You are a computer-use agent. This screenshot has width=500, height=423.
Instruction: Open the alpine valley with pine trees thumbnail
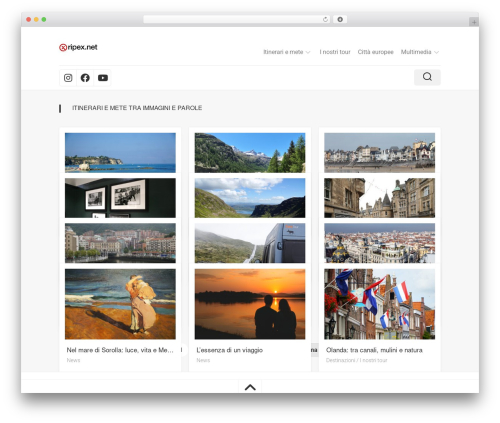point(250,153)
